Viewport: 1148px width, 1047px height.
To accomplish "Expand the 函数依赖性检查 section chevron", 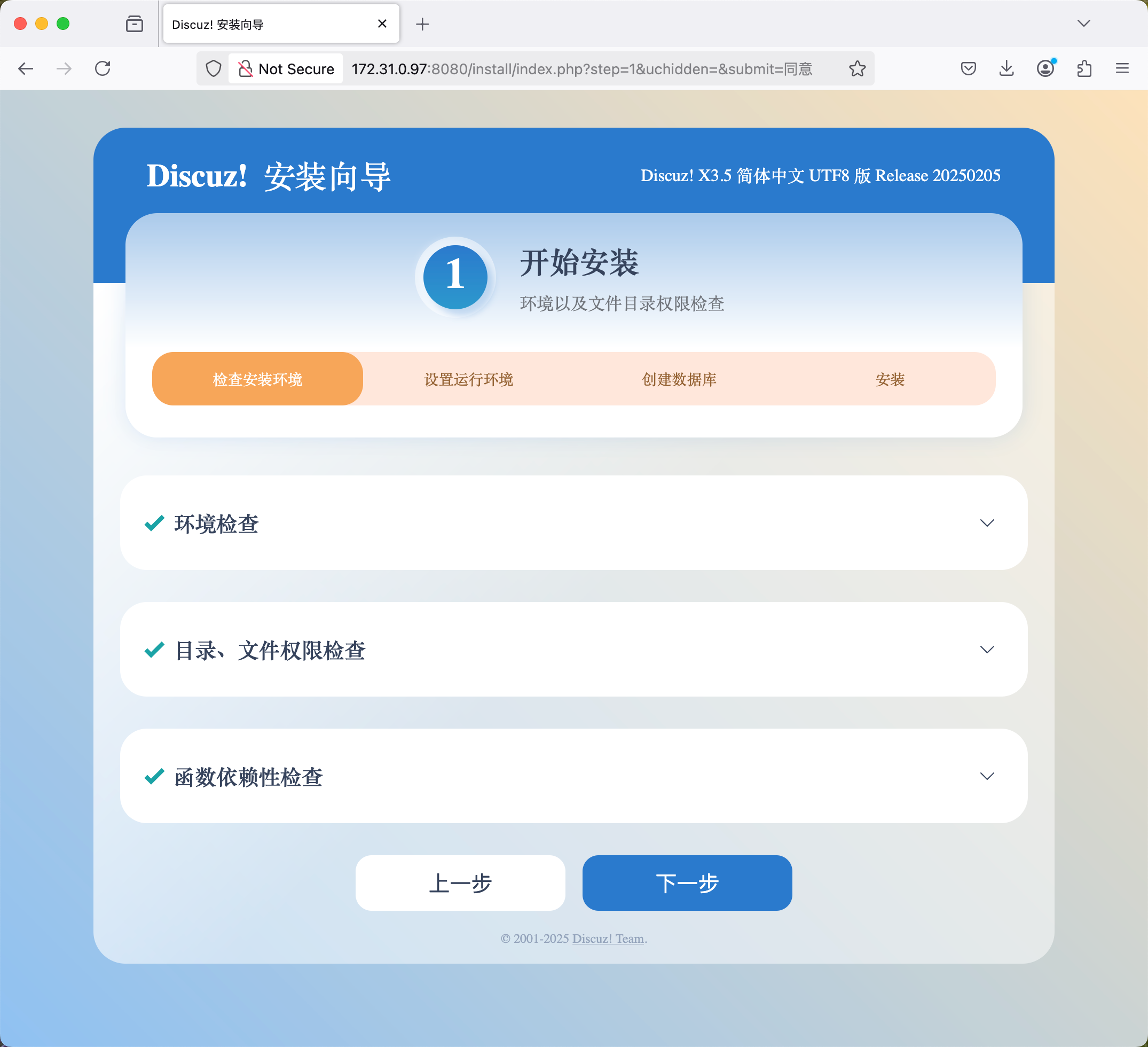I will tap(987, 776).
